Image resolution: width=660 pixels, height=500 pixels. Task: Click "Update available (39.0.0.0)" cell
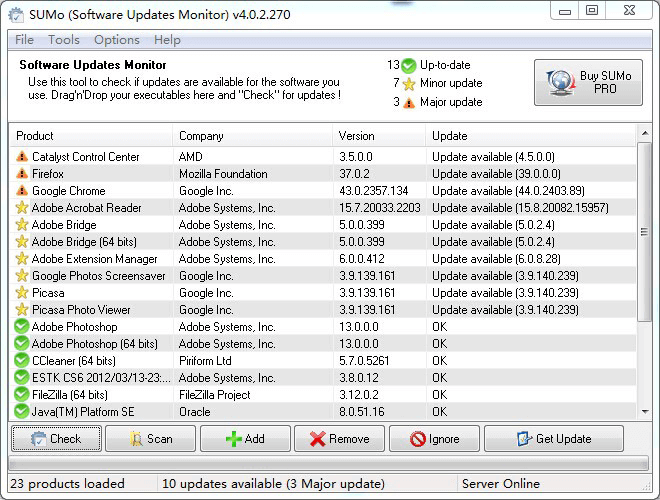(496, 174)
